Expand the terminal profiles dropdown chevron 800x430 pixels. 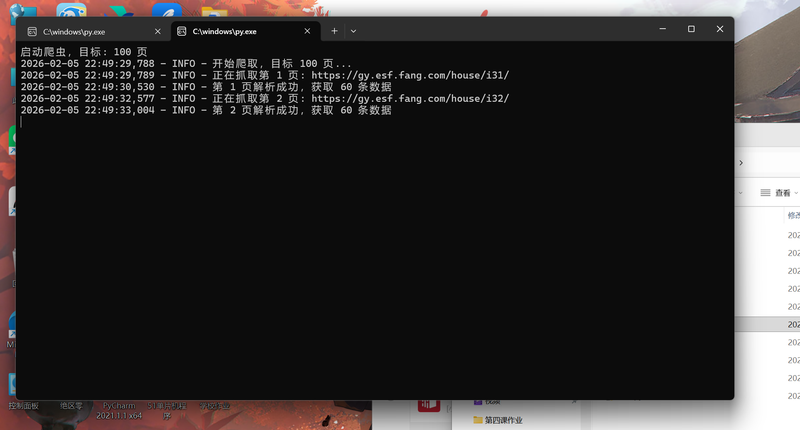[x=353, y=31]
